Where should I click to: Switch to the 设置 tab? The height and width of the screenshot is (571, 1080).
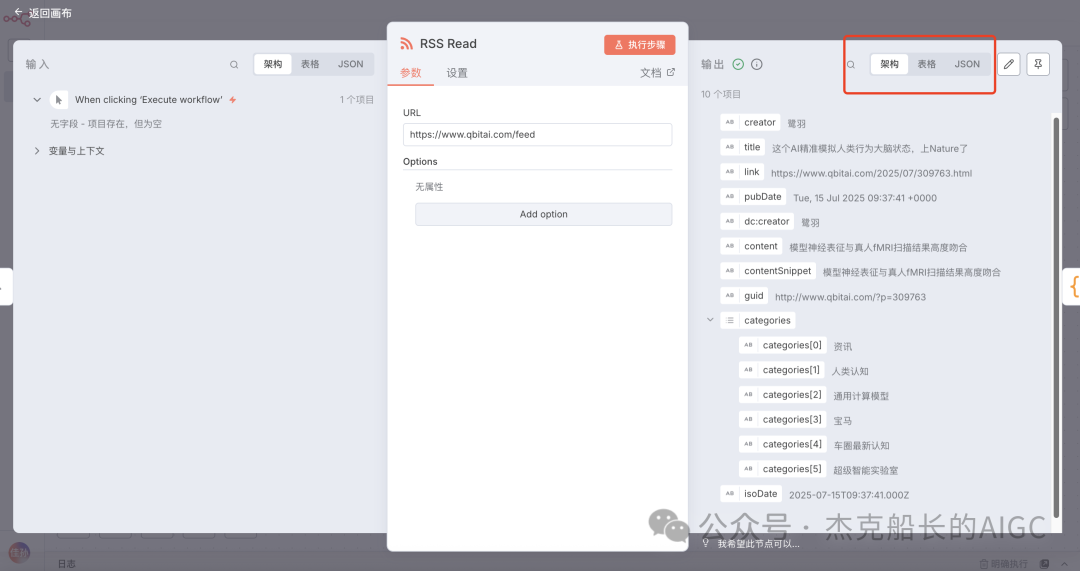[x=457, y=73]
